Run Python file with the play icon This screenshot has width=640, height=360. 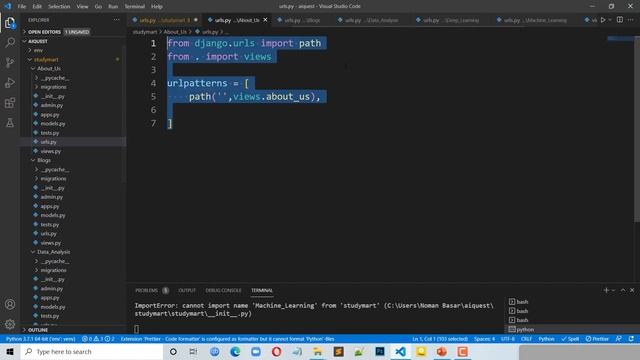(x=603, y=20)
